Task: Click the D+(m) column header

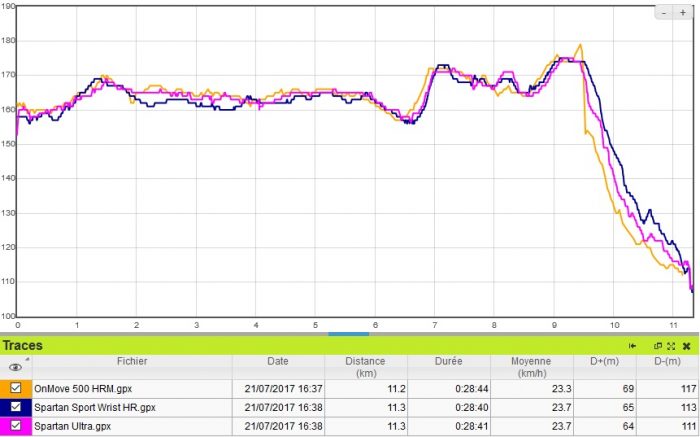Action: coord(607,361)
